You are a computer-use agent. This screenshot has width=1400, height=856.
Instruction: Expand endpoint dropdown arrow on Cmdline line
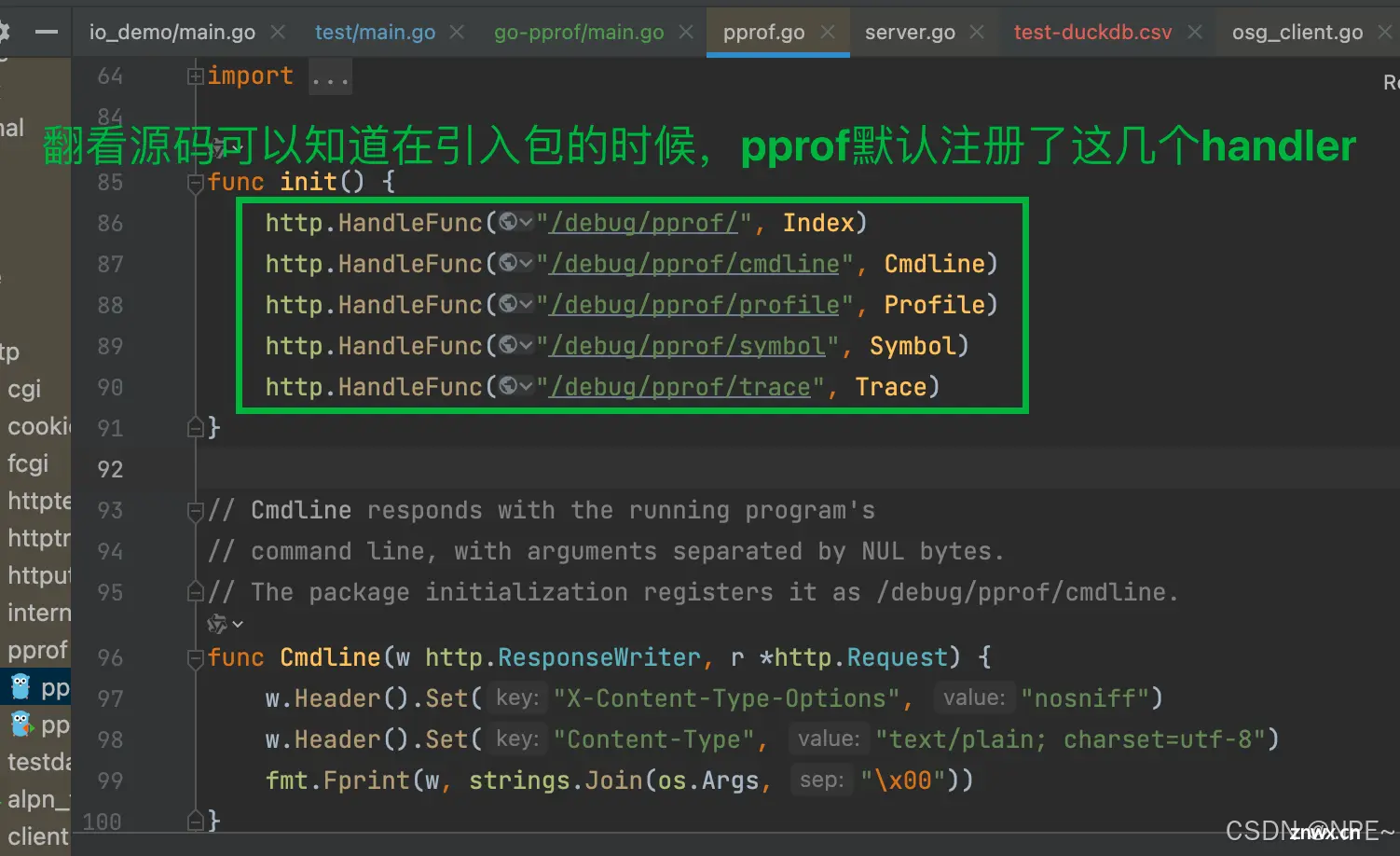tap(527, 264)
